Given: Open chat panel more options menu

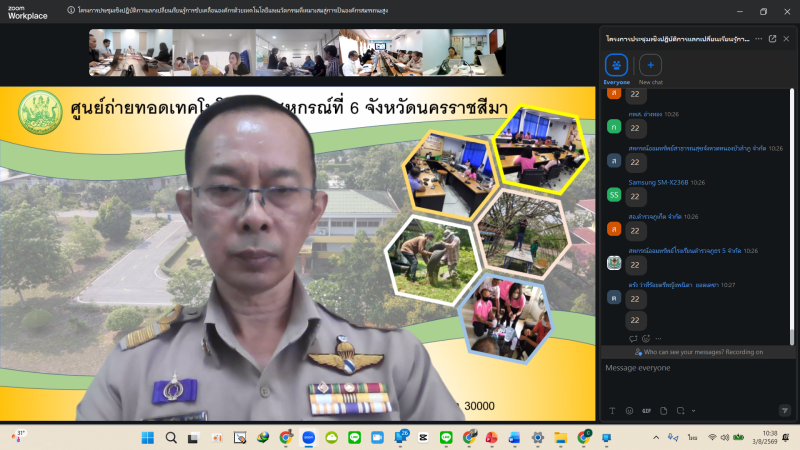Looking at the screenshot, I should (759, 39).
